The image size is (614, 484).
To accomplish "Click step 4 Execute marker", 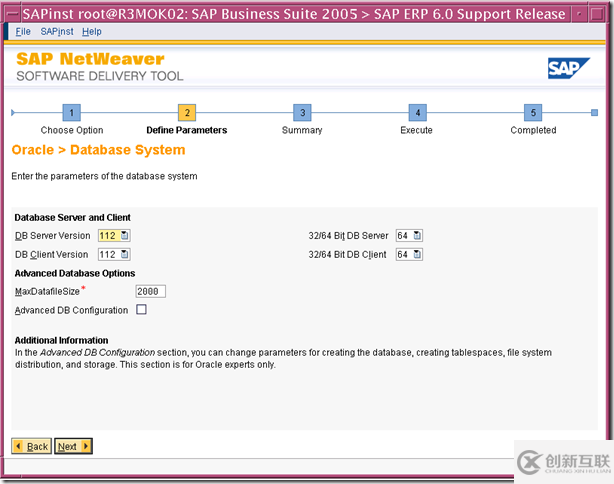I will [x=417, y=113].
